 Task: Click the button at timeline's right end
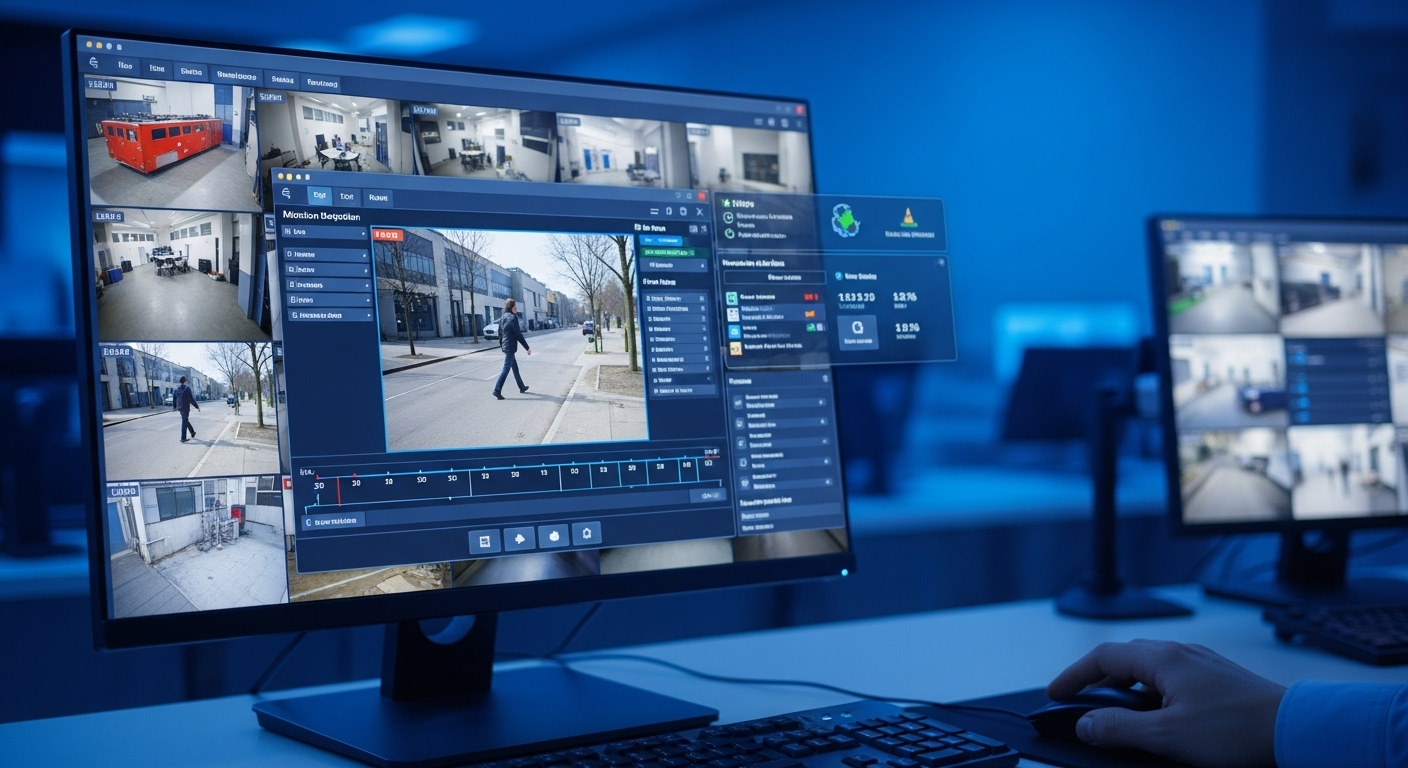(706, 494)
